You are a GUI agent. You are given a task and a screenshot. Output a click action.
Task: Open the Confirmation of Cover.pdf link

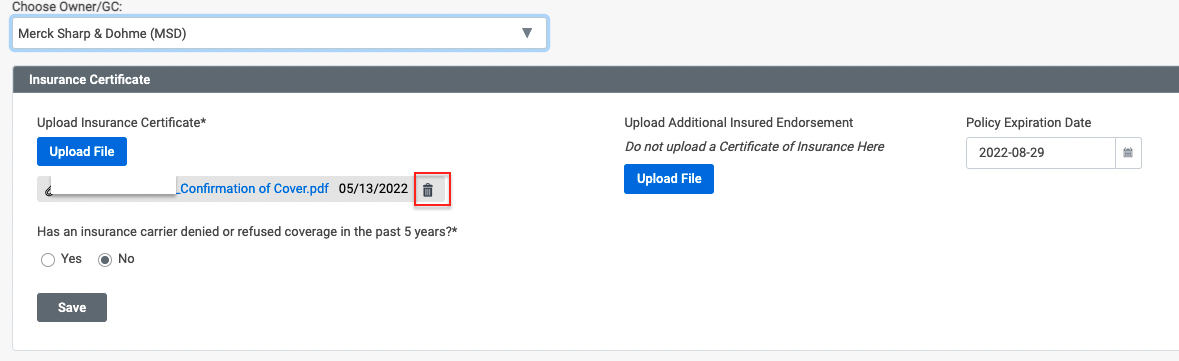pos(252,189)
